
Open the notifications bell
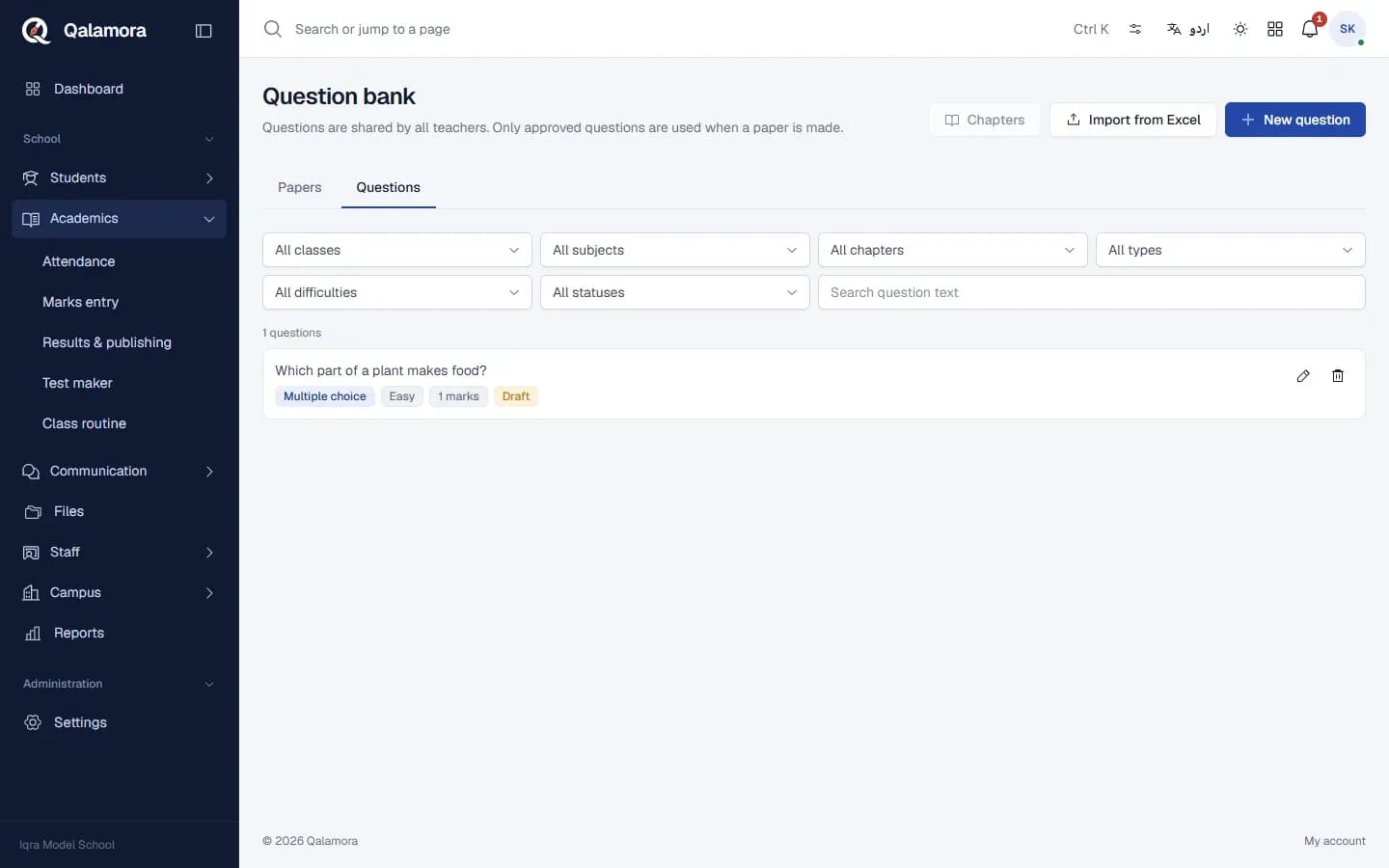click(x=1310, y=29)
